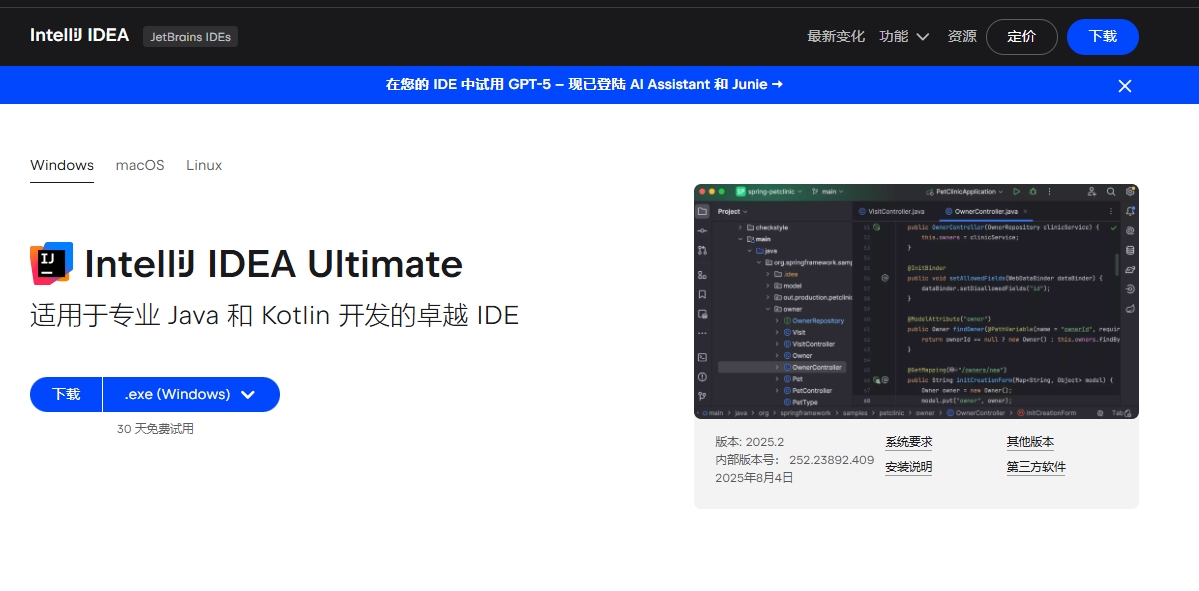Screen dimensions: 1199x591
Task: Select OwnerRepository in preview project tree
Action: 813,321
